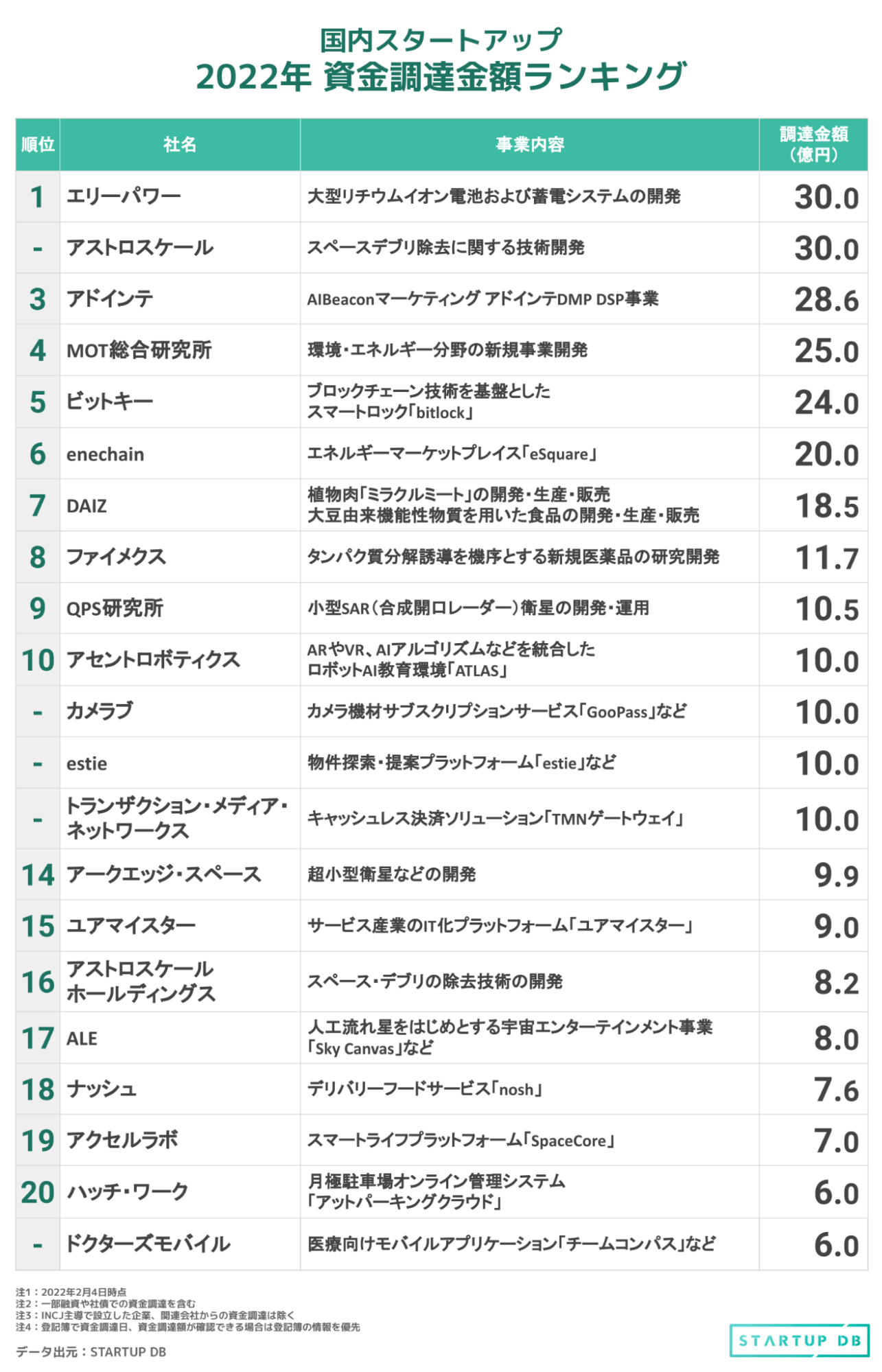The width and height of the screenshot is (882, 1372).
Task: Click the STARTUP DB logo
Action: click(x=799, y=1340)
